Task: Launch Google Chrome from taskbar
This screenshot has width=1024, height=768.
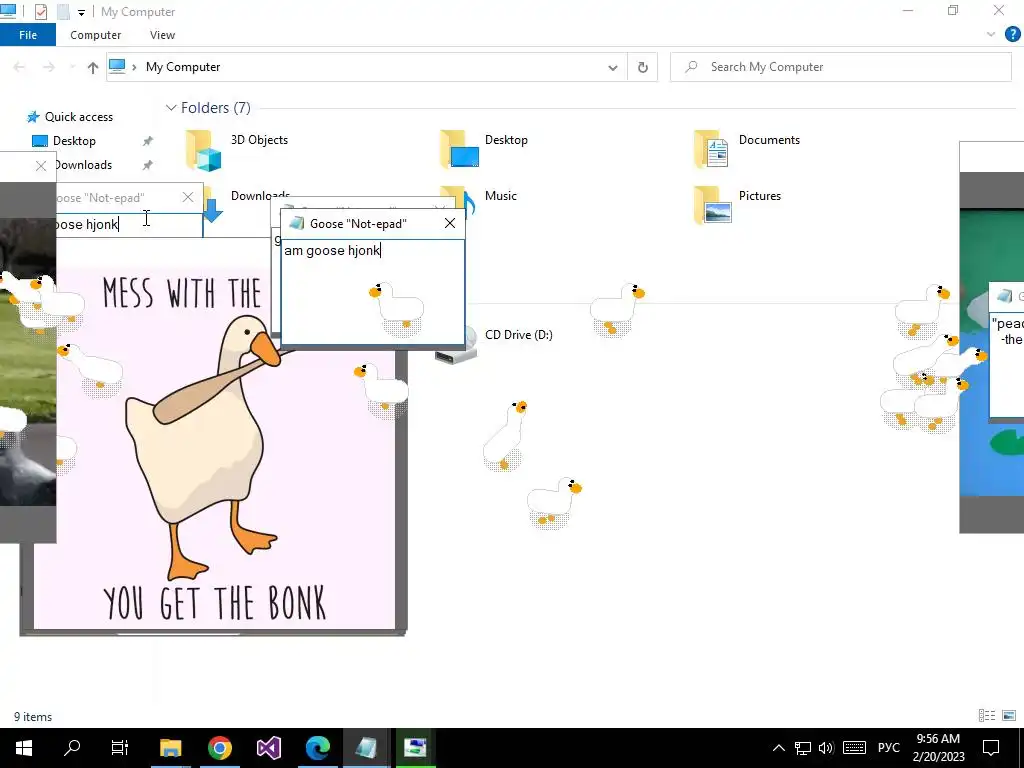Action: pos(220,748)
